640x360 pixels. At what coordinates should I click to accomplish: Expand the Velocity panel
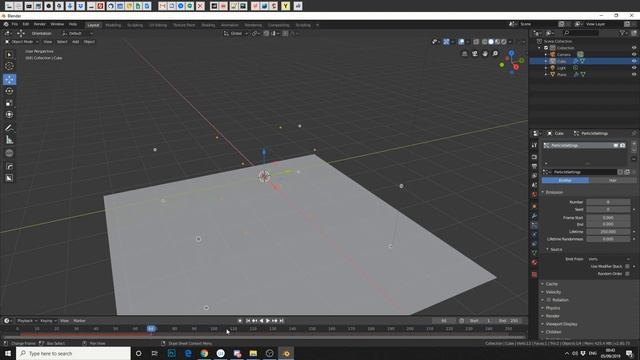[x=553, y=292]
